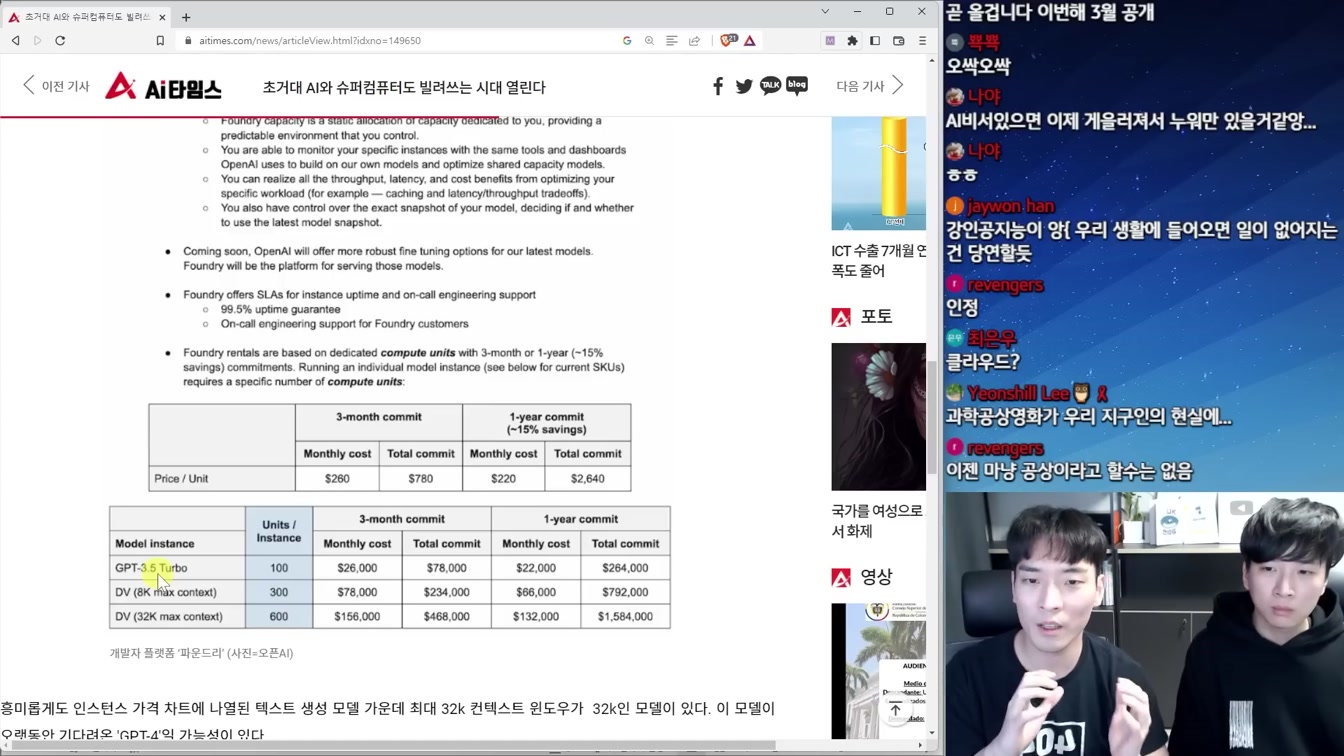Open the extensions puzzle icon
1344x756 pixels.
click(852, 41)
